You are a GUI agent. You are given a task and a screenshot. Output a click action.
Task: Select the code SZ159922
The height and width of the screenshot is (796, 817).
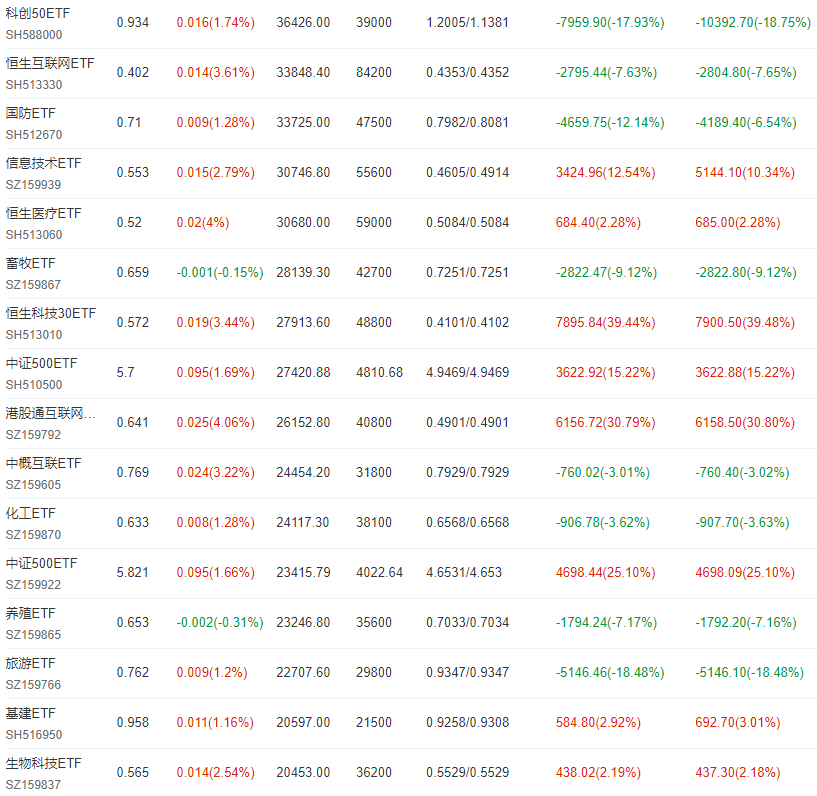point(33,585)
